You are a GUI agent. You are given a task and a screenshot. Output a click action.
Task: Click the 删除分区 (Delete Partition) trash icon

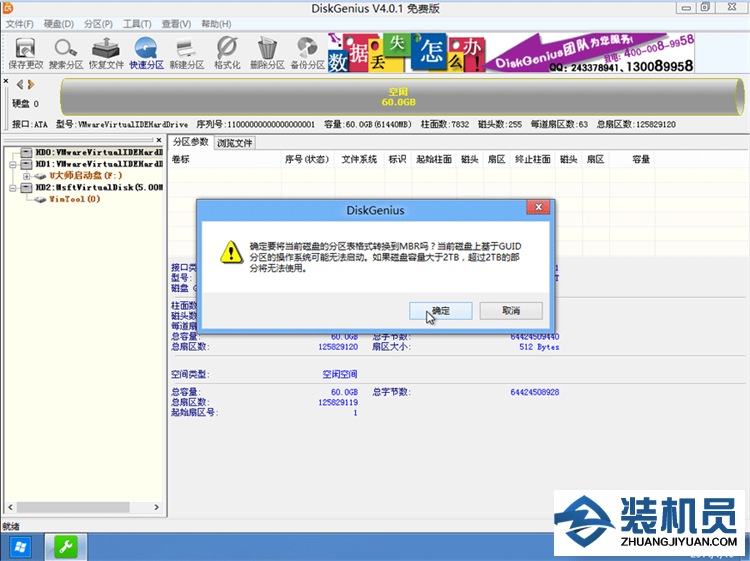[x=267, y=52]
